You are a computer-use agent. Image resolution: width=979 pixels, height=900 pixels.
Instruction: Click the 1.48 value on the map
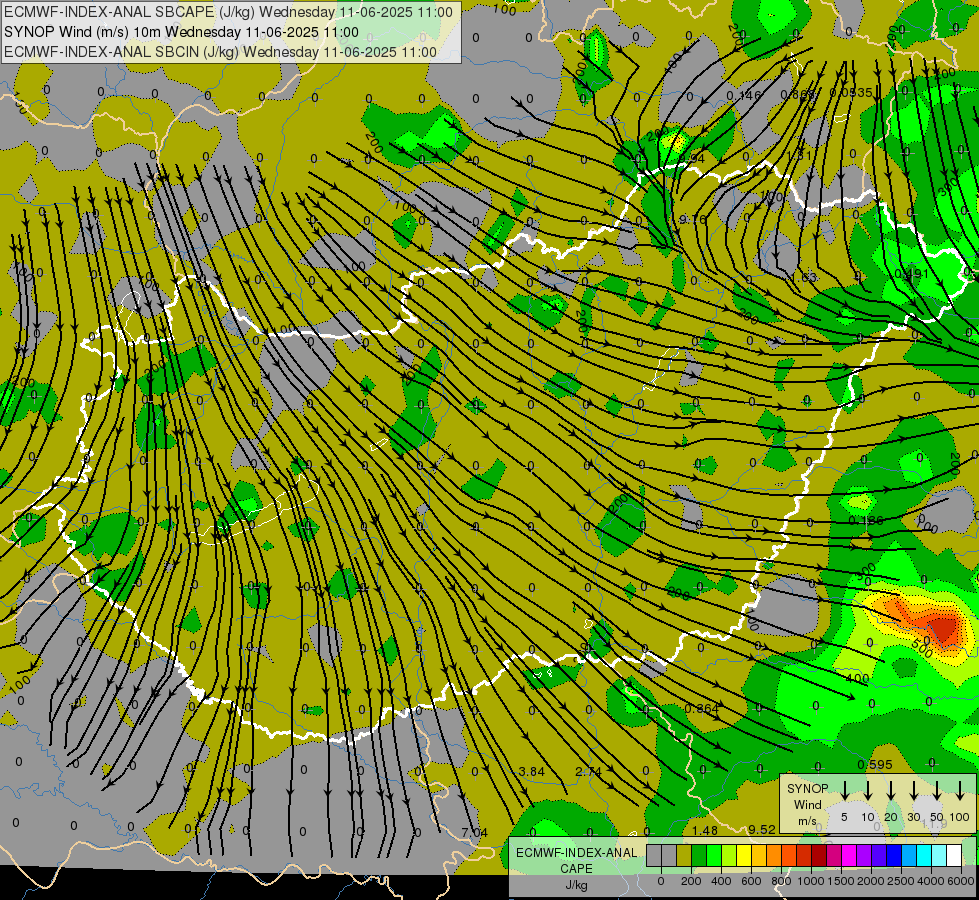coord(705,831)
